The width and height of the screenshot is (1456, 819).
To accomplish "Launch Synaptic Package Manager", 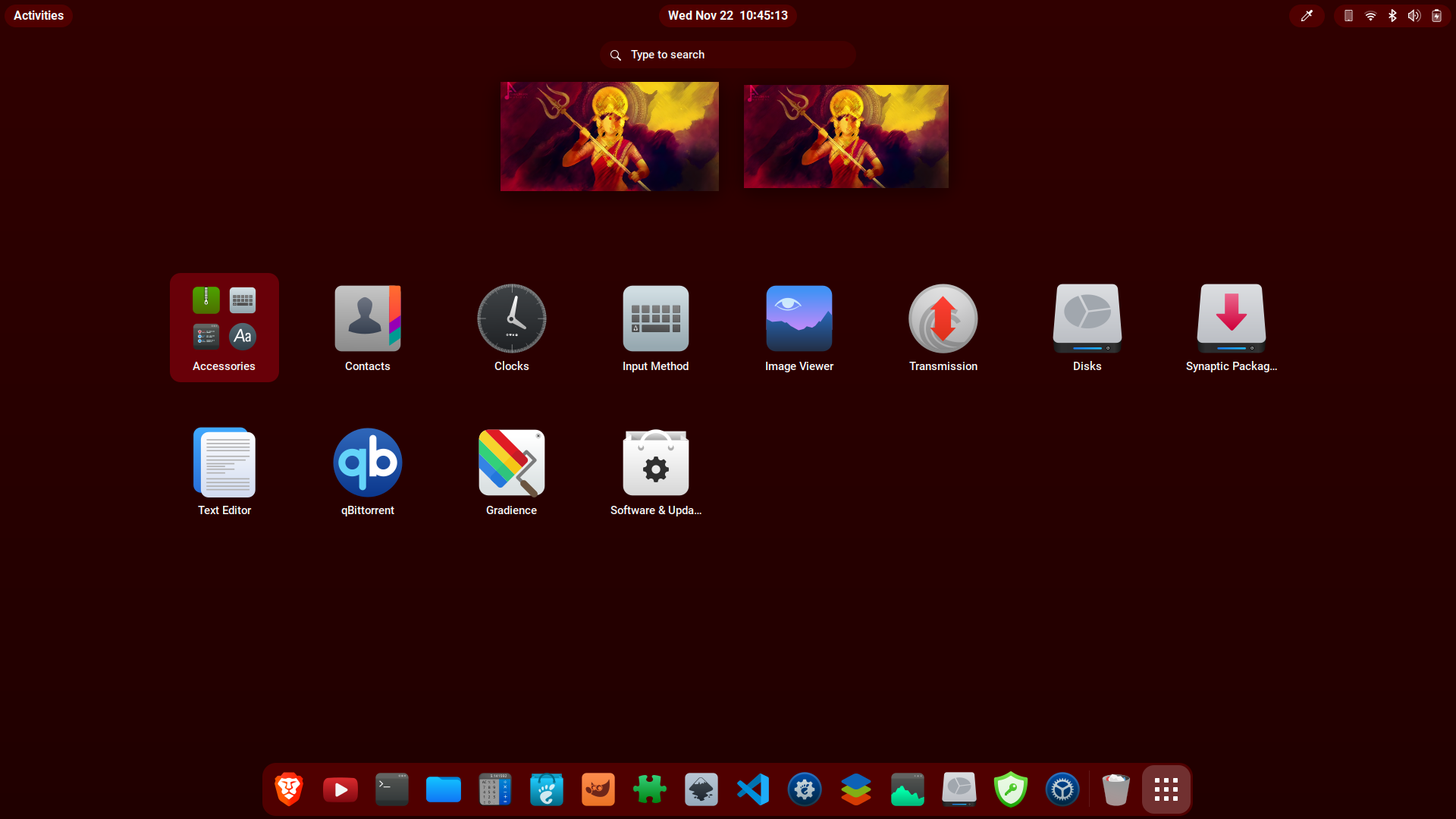I will click(x=1232, y=328).
